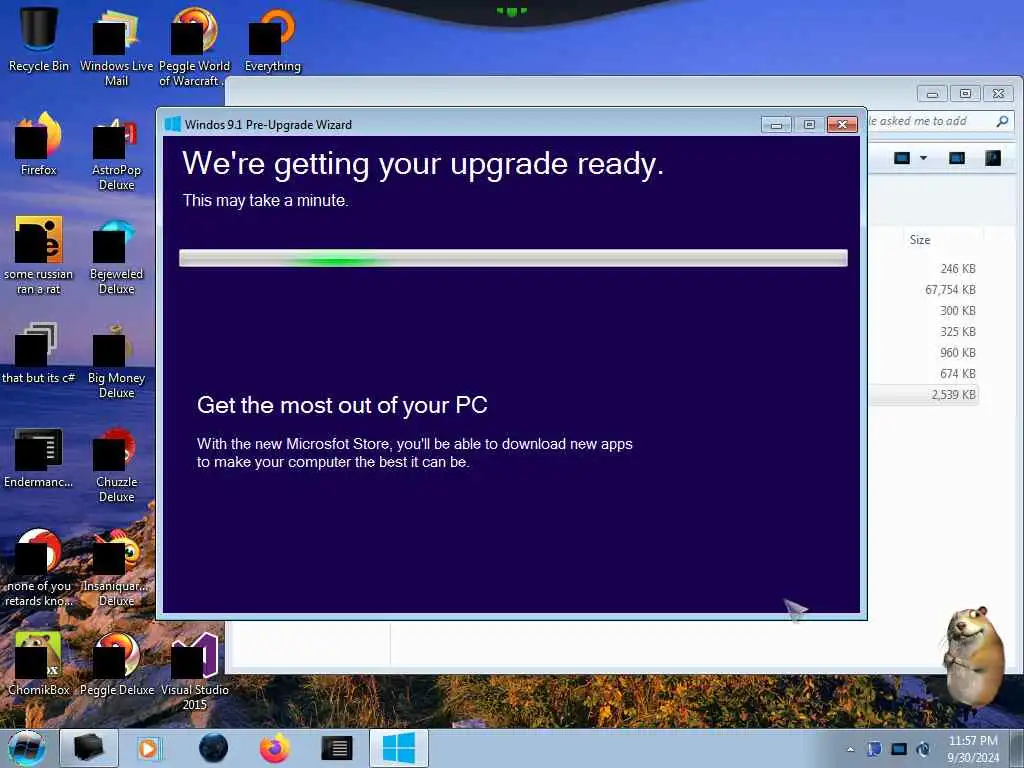This screenshot has width=1024, height=768.
Task: Select the Firefox desktop shortcut
Action: tap(39, 144)
